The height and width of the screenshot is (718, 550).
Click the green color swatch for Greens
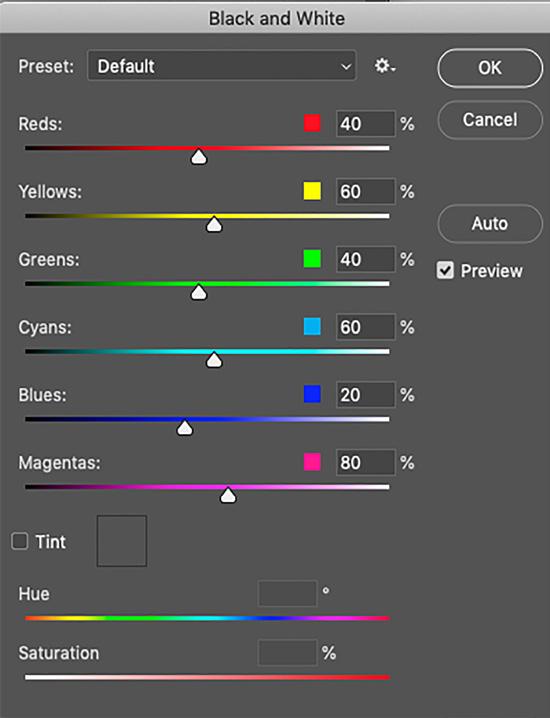[312, 259]
